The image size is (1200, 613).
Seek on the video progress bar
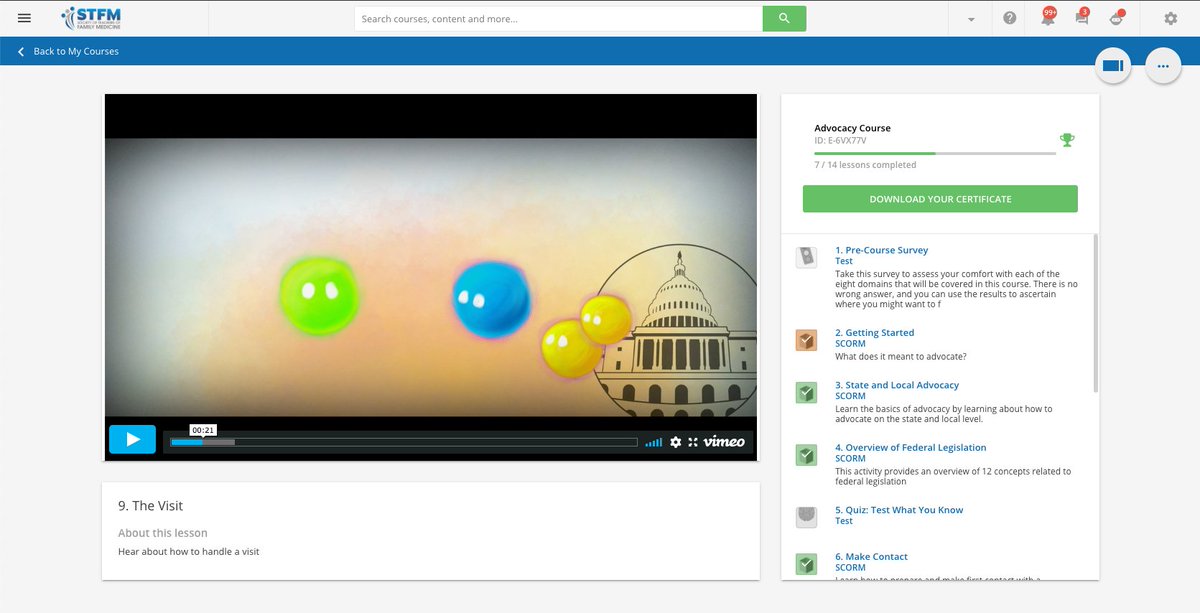pyautogui.click(x=404, y=442)
